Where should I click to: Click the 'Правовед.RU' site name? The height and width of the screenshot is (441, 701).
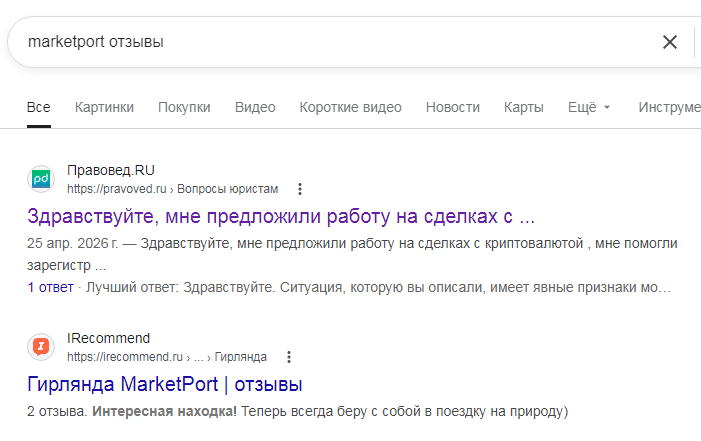point(111,170)
